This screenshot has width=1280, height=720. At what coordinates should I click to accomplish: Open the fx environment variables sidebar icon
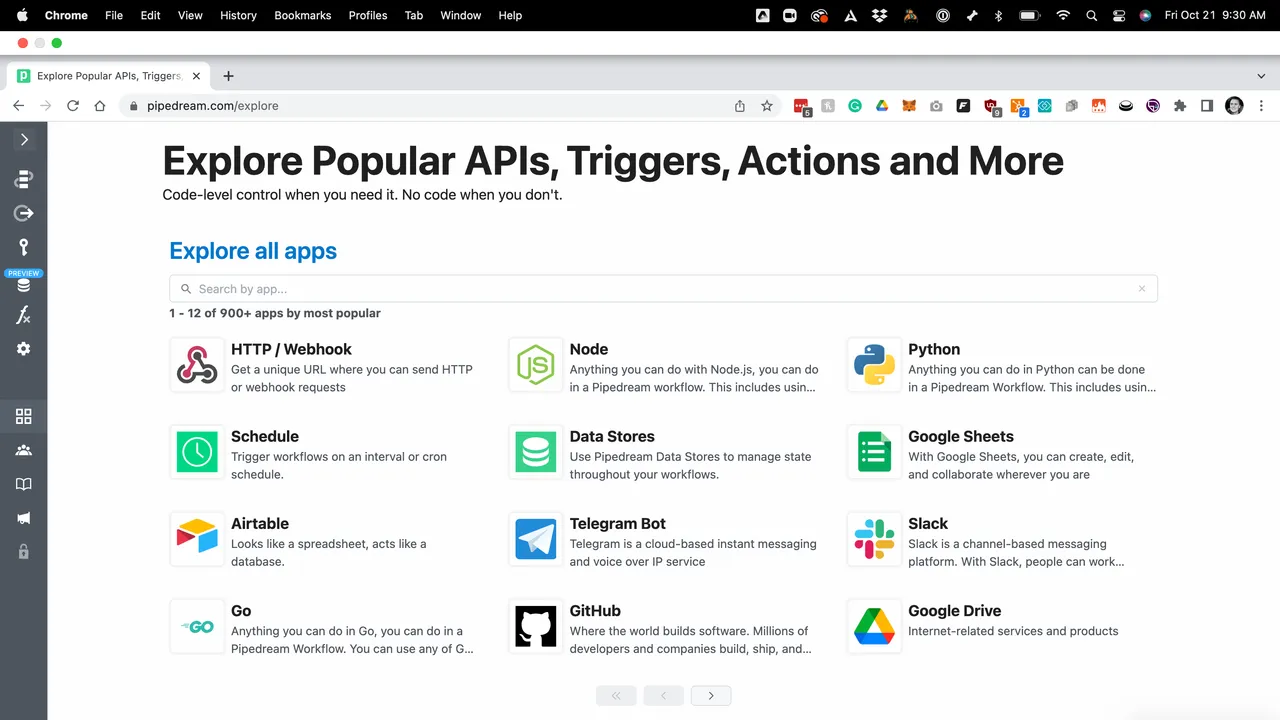click(24, 315)
